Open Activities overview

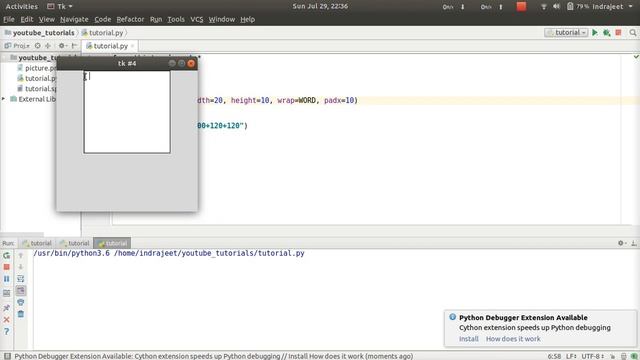coord(21,7)
